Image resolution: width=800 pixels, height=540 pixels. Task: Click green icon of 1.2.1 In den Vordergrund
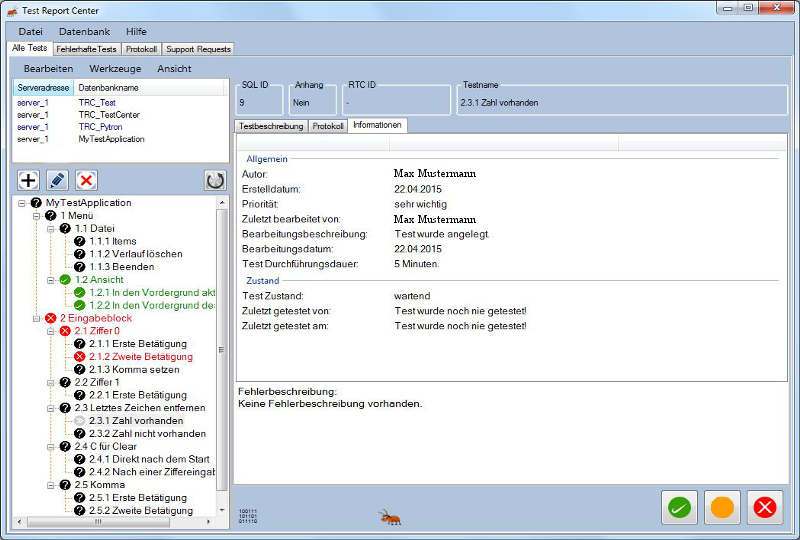click(x=80, y=292)
